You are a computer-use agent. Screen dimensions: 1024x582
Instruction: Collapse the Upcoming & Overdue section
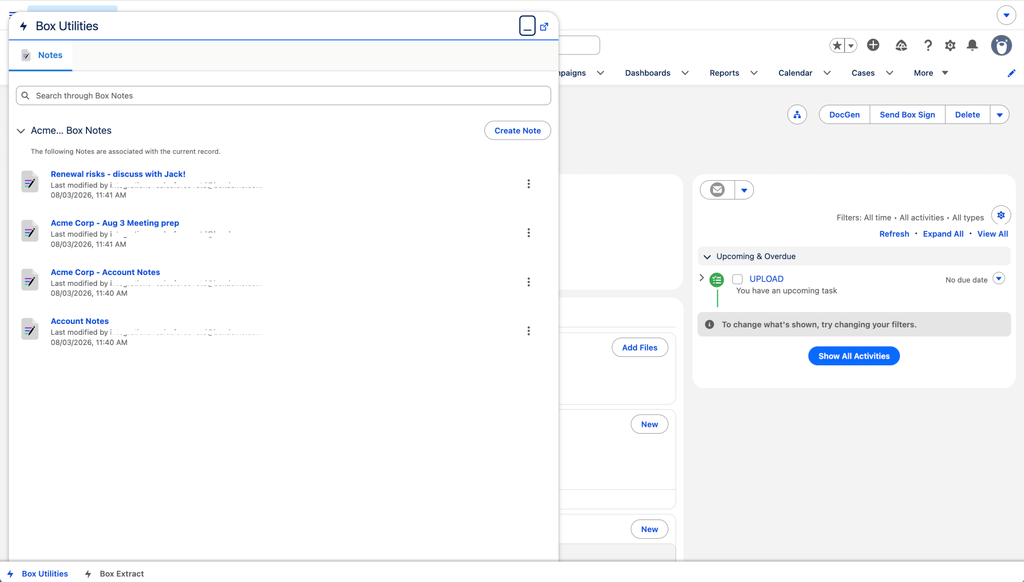pyautogui.click(x=707, y=257)
